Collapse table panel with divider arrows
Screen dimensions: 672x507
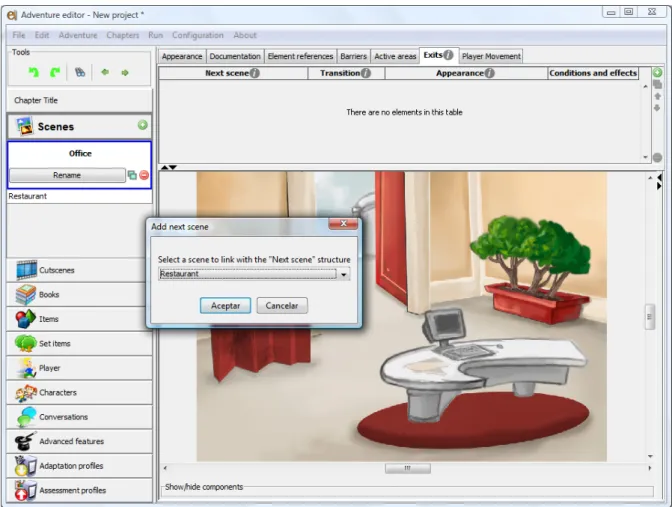tap(168, 167)
